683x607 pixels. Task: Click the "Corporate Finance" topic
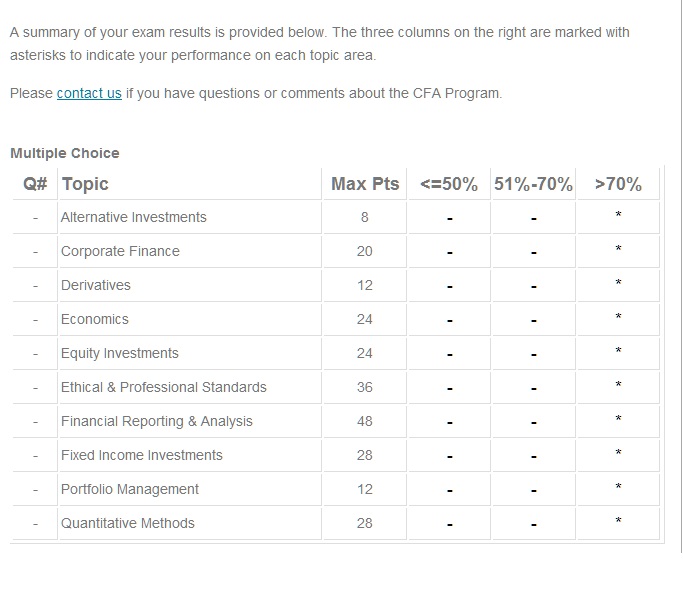[120, 251]
